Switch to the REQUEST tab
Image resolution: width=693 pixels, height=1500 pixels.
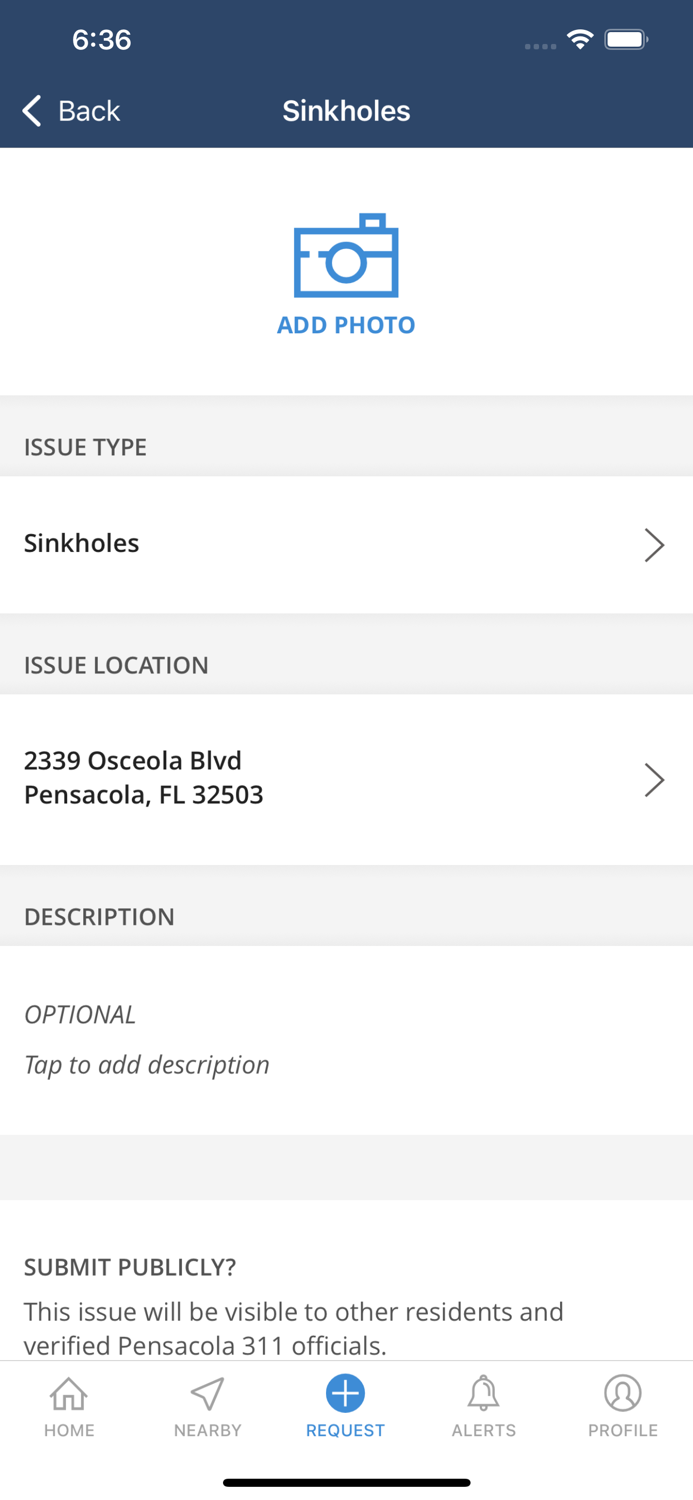click(x=345, y=1405)
